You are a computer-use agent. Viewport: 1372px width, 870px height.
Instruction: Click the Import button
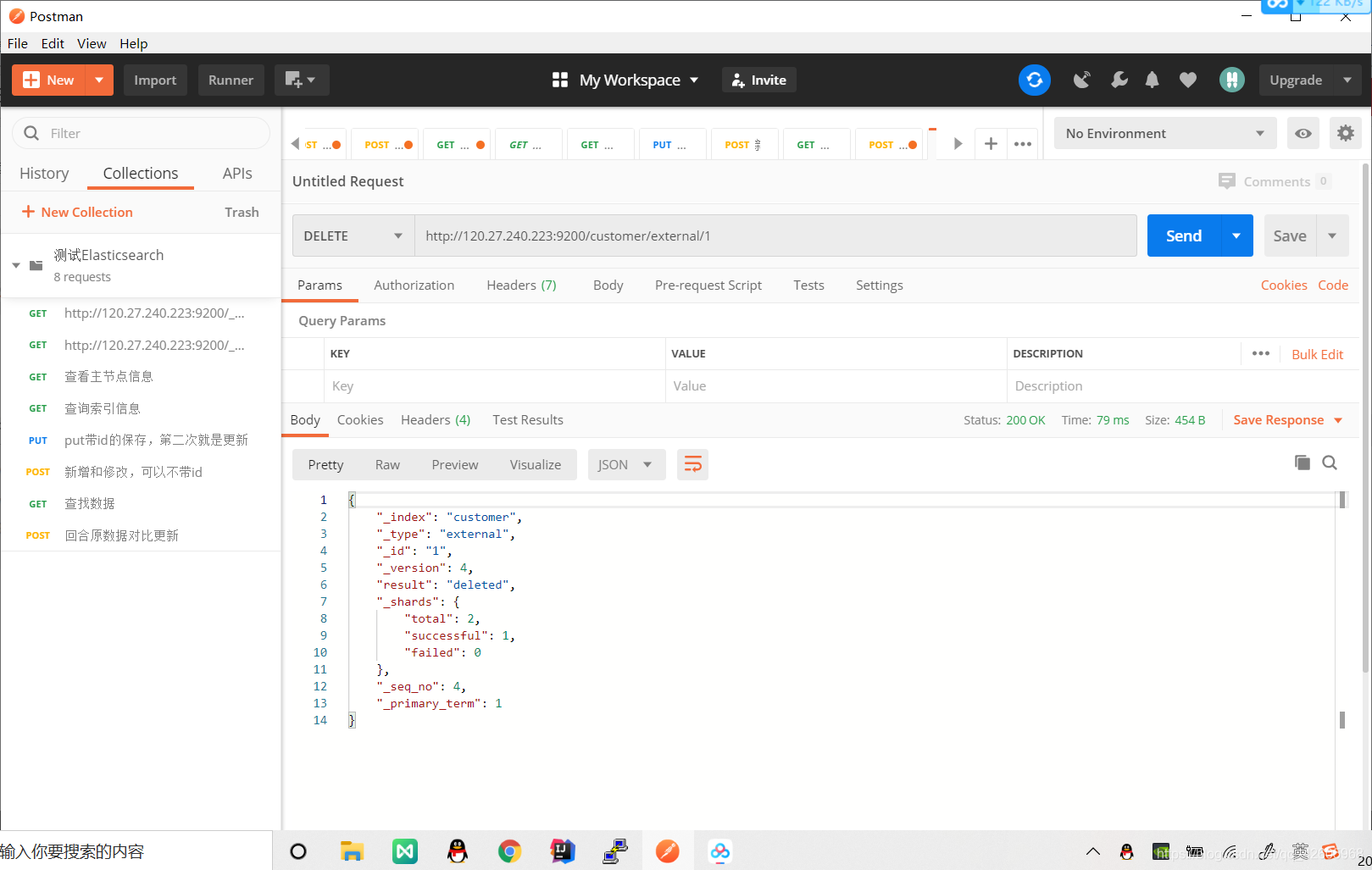(155, 80)
